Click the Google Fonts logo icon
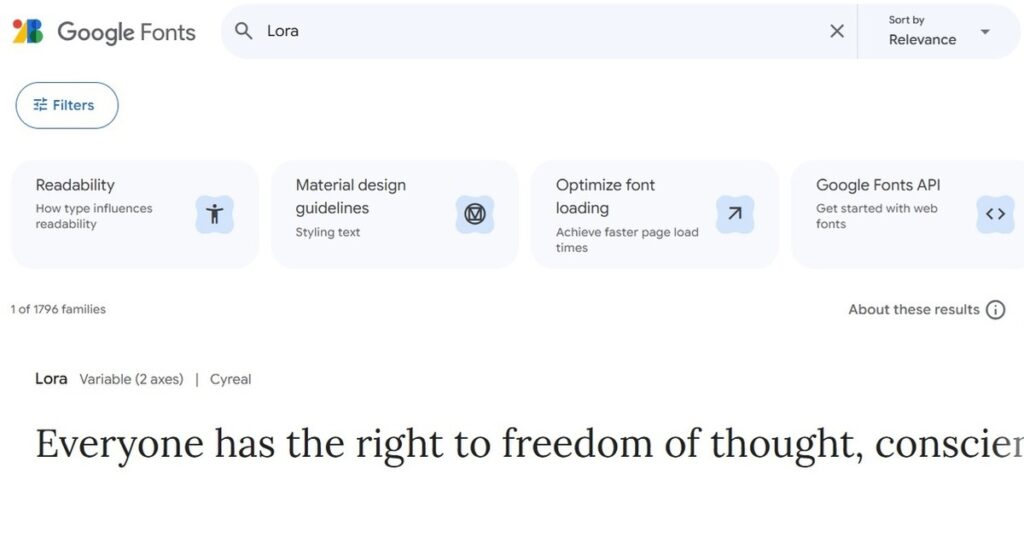The width and height of the screenshot is (1024, 538). tap(28, 31)
